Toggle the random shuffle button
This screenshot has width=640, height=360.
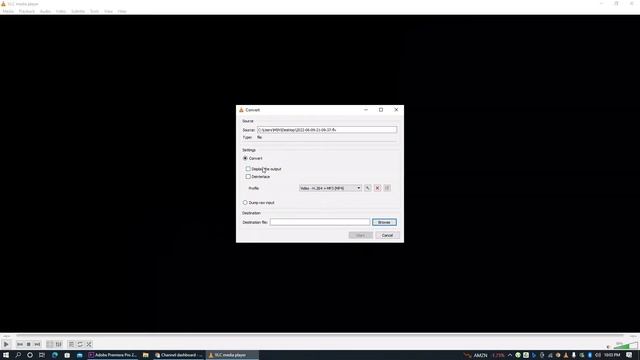click(89, 344)
